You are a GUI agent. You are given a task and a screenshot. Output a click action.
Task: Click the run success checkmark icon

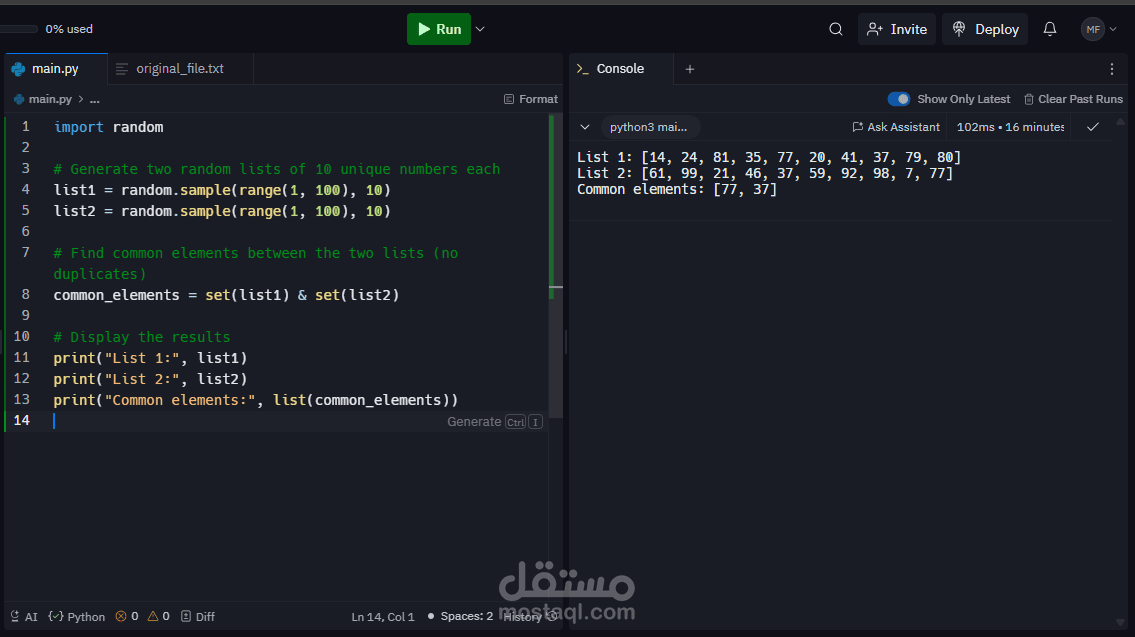tap(1093, 127)
